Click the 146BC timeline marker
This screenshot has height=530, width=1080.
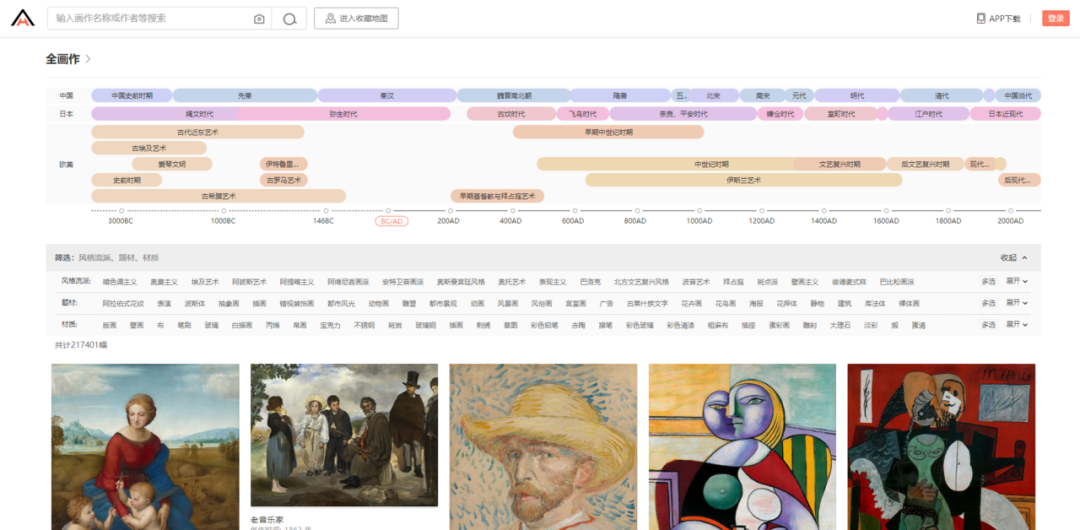click(x=323, y=221)
